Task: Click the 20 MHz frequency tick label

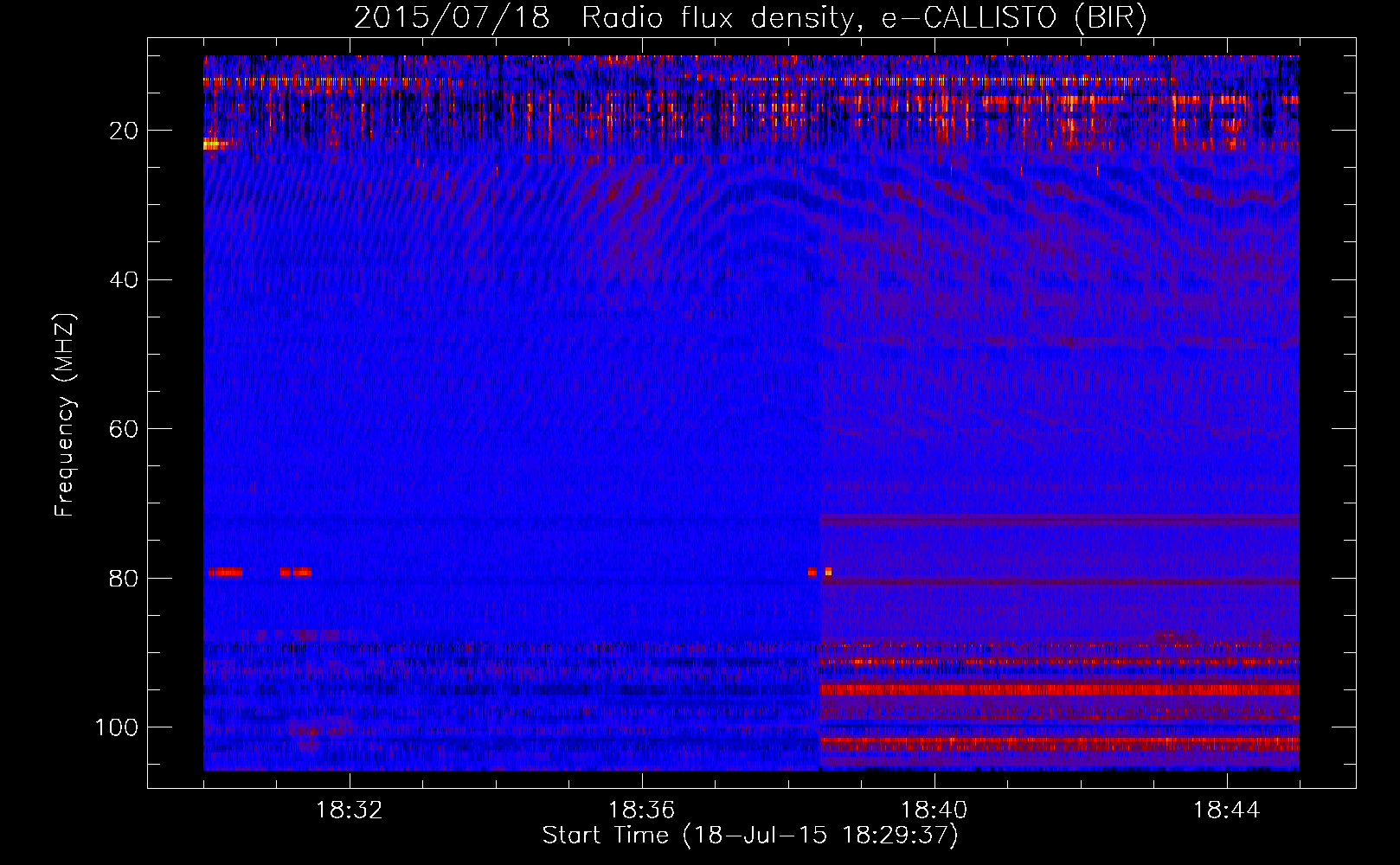Action: pos(124,131)
